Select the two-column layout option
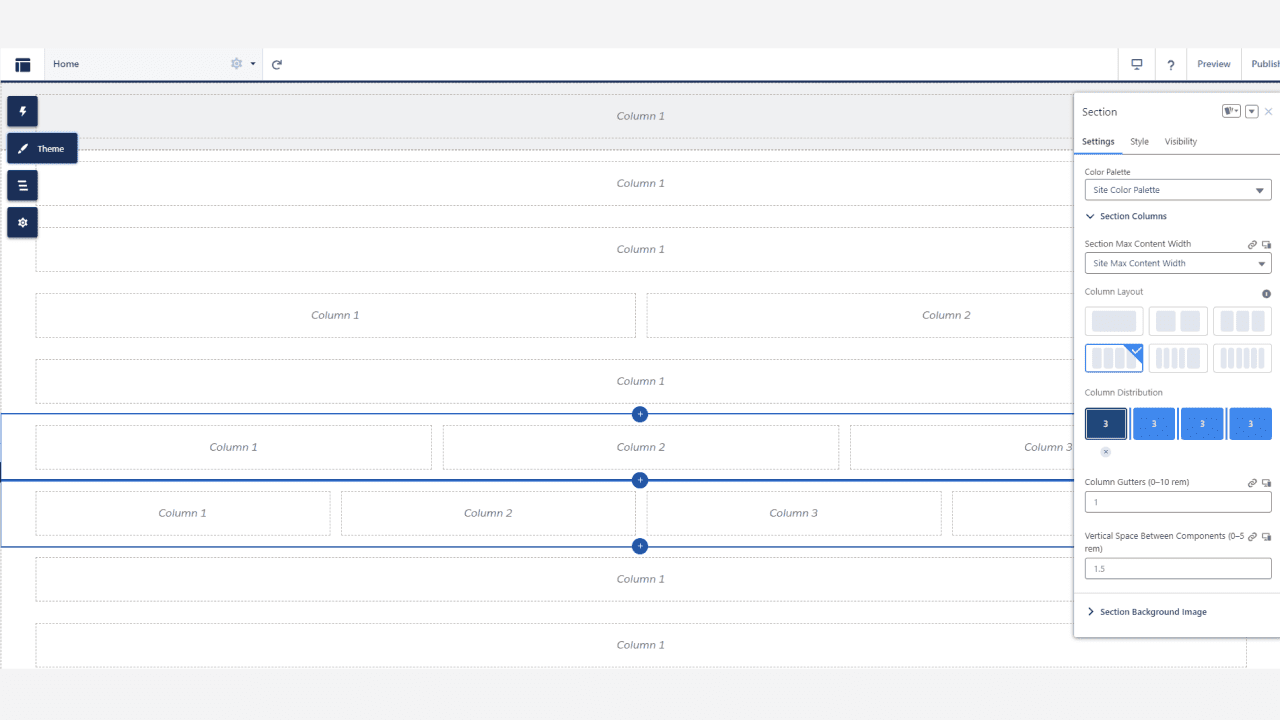 1178,321
